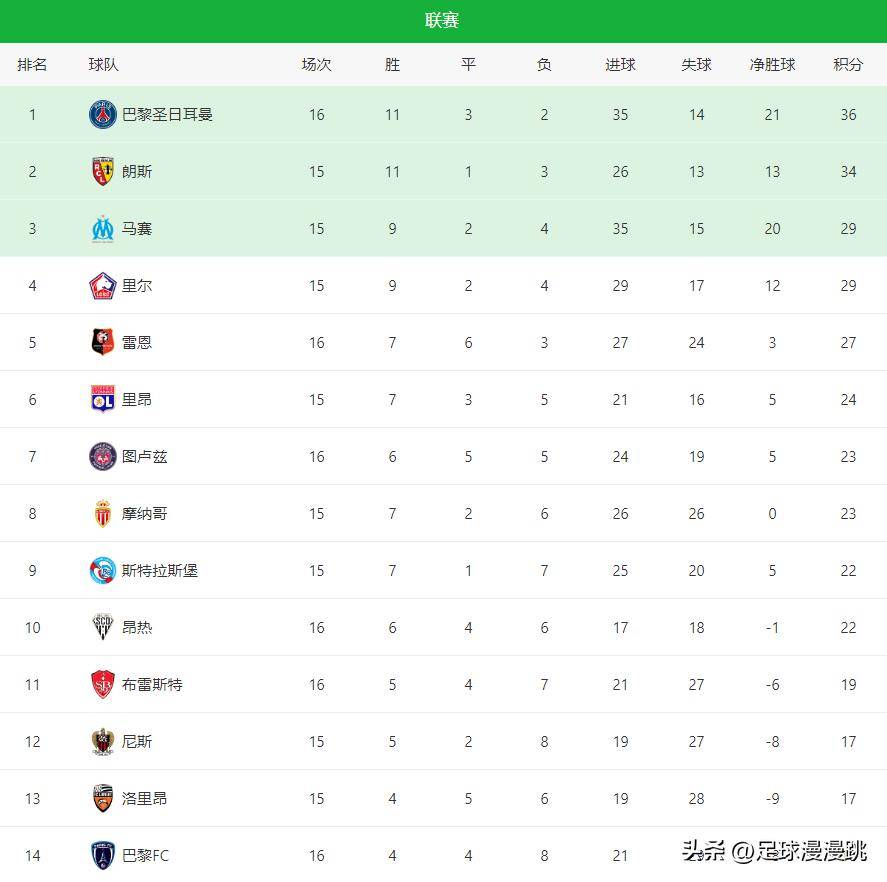The image size is (887, 882).
Task: Click the Lyon (里昂) club badge
Action: (103, 400)
